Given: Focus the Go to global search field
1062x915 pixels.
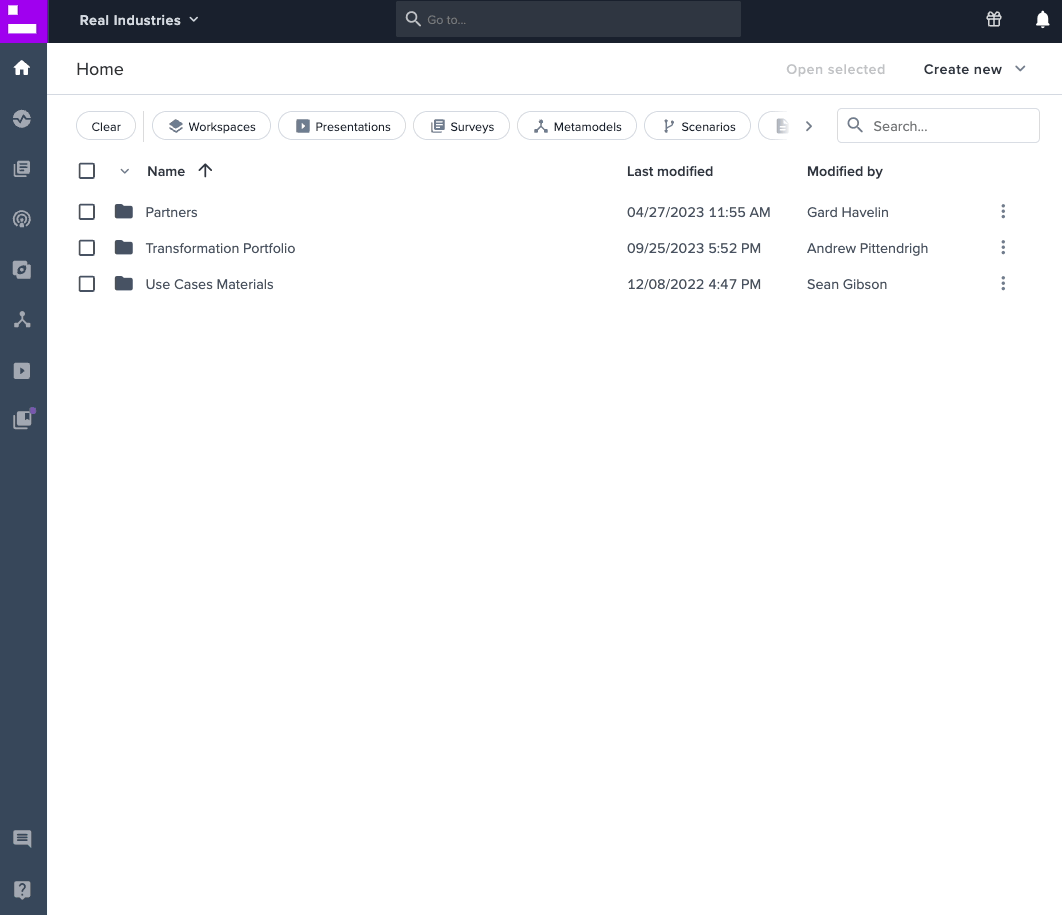Looking at the screenshot, I should pos(568,20).
